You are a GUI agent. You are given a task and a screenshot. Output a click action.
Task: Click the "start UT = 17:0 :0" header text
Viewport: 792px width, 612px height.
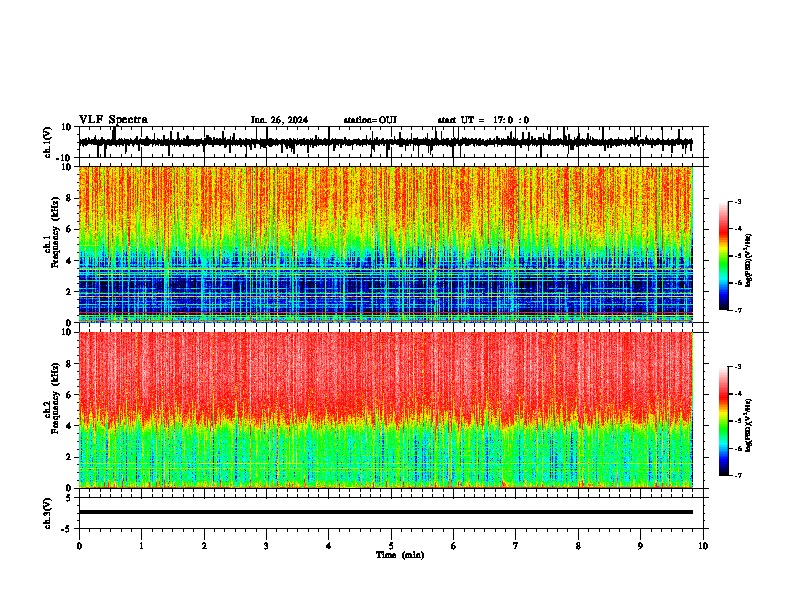[x=483, y=120]
